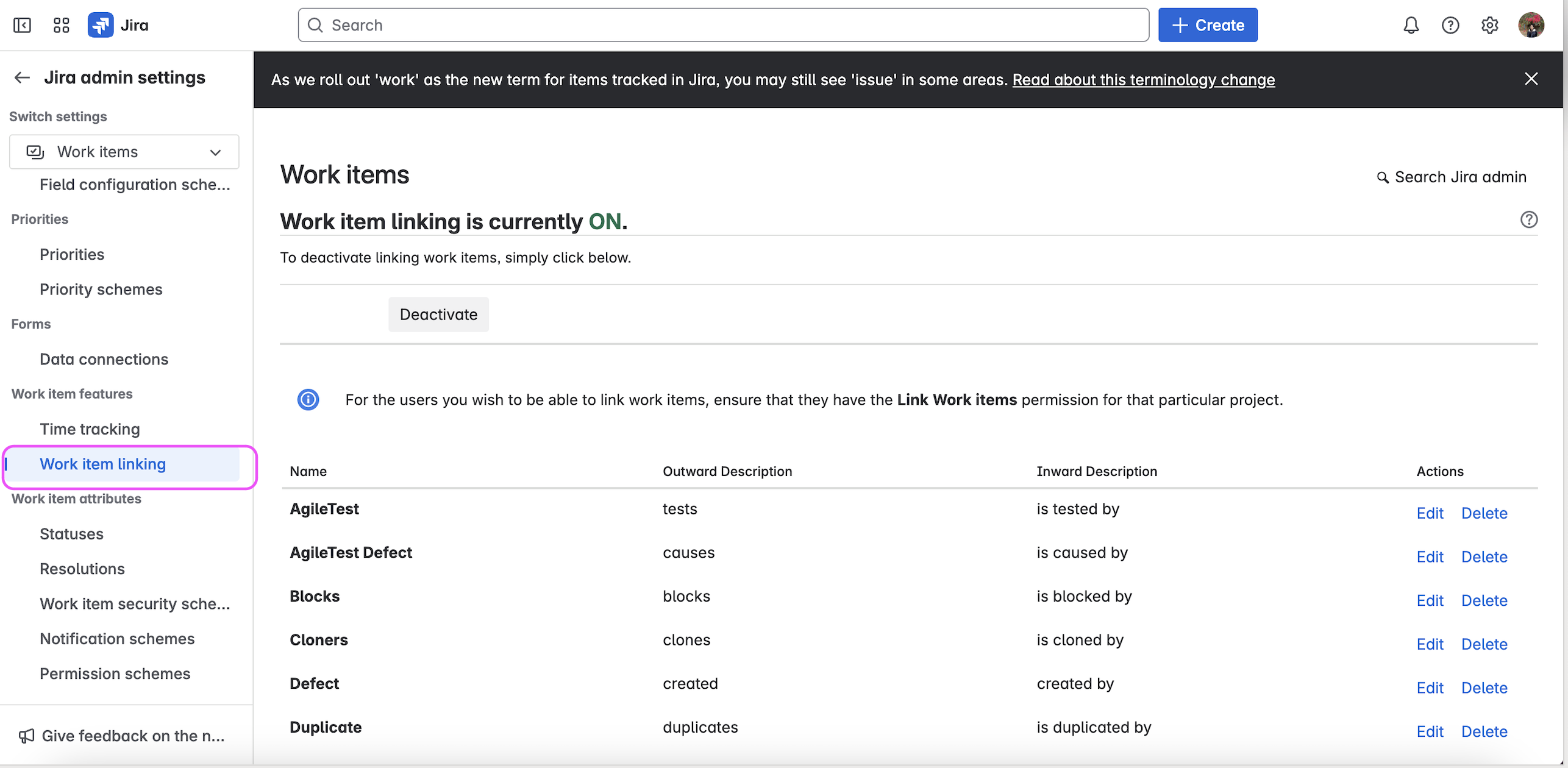Collapse the sidebar panel icon
1568x768 pixels.
(x=22, y=25)
